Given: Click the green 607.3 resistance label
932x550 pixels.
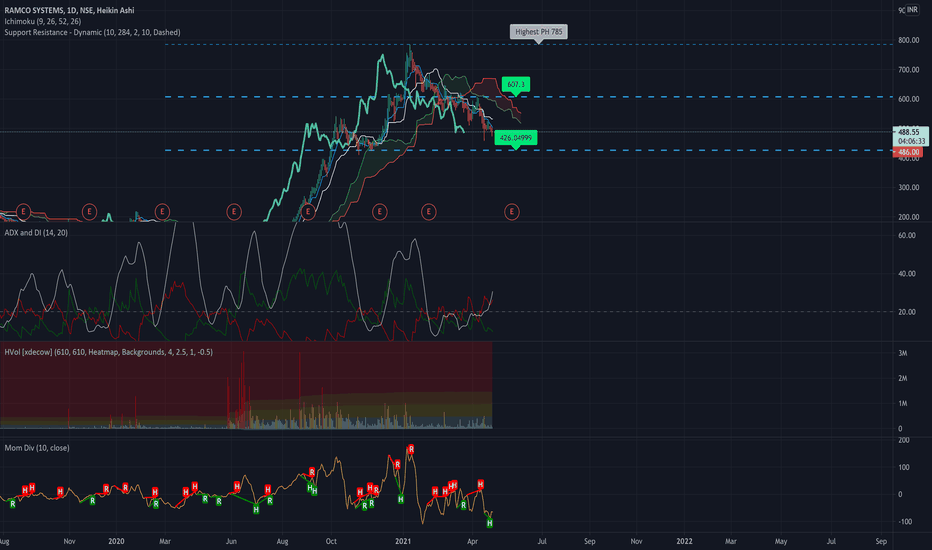Looking at the screenshot, I should point(515,84).
